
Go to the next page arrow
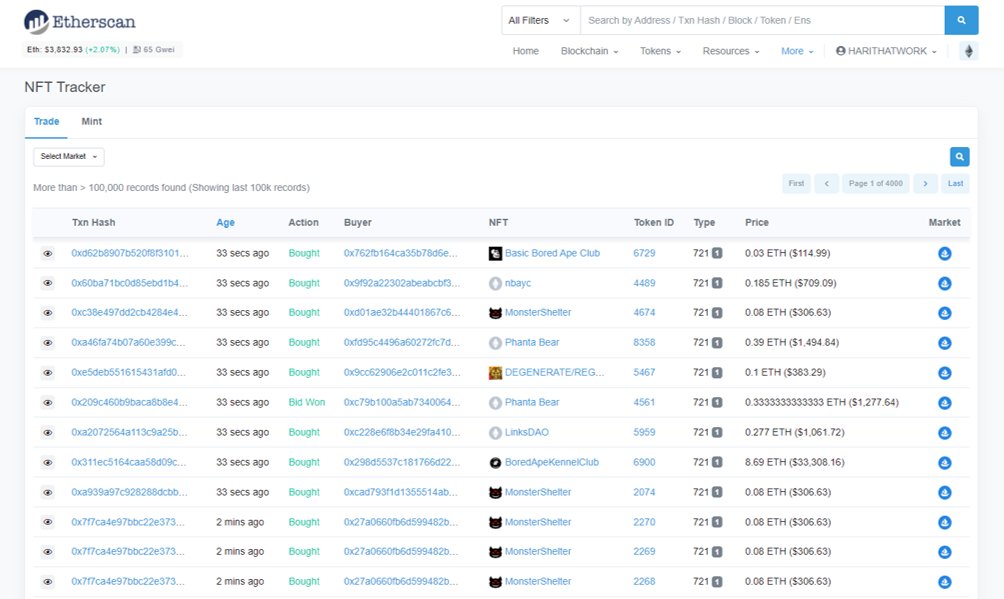pos(925,183)
